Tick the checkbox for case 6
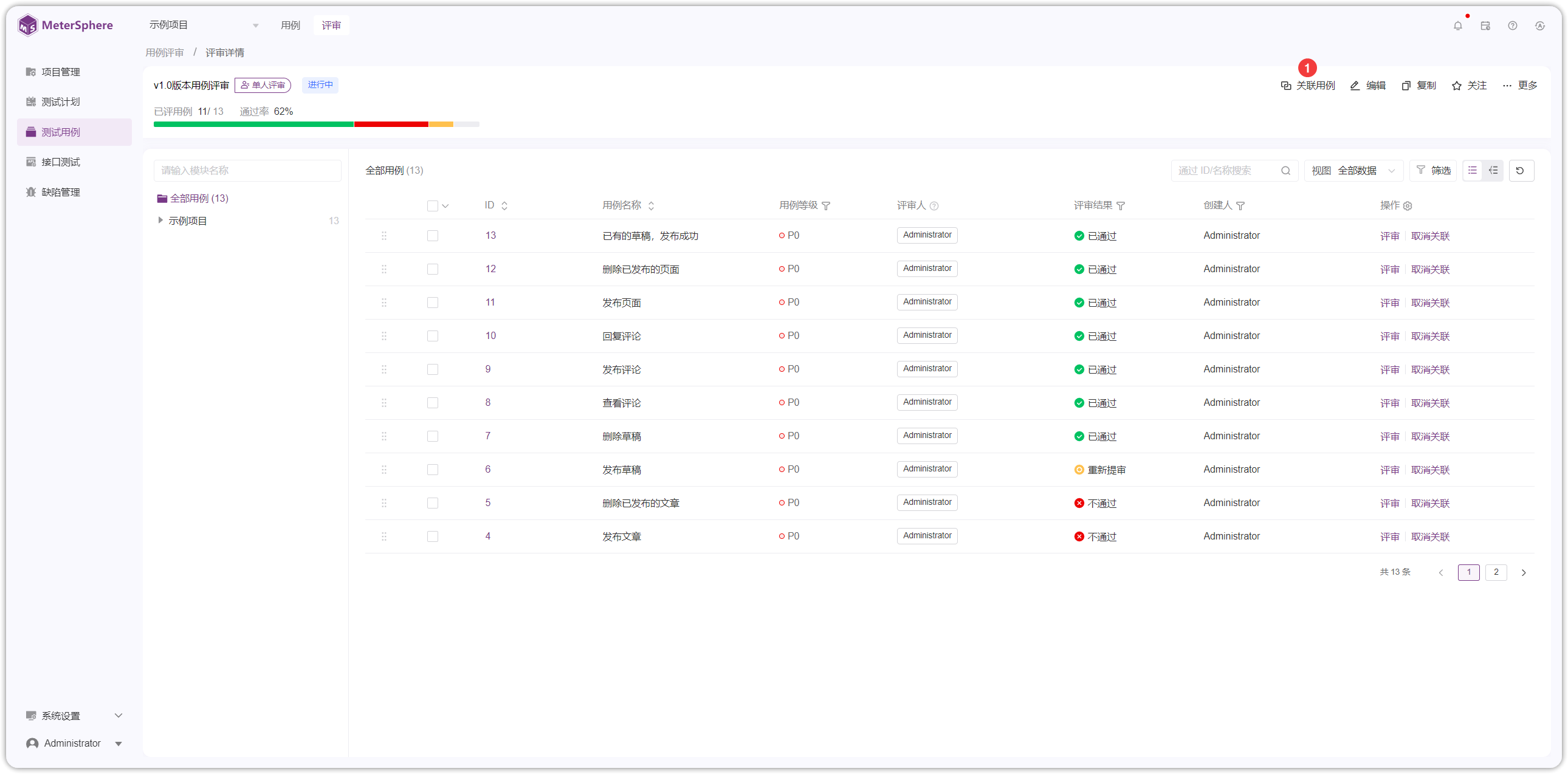 (433, 470)
